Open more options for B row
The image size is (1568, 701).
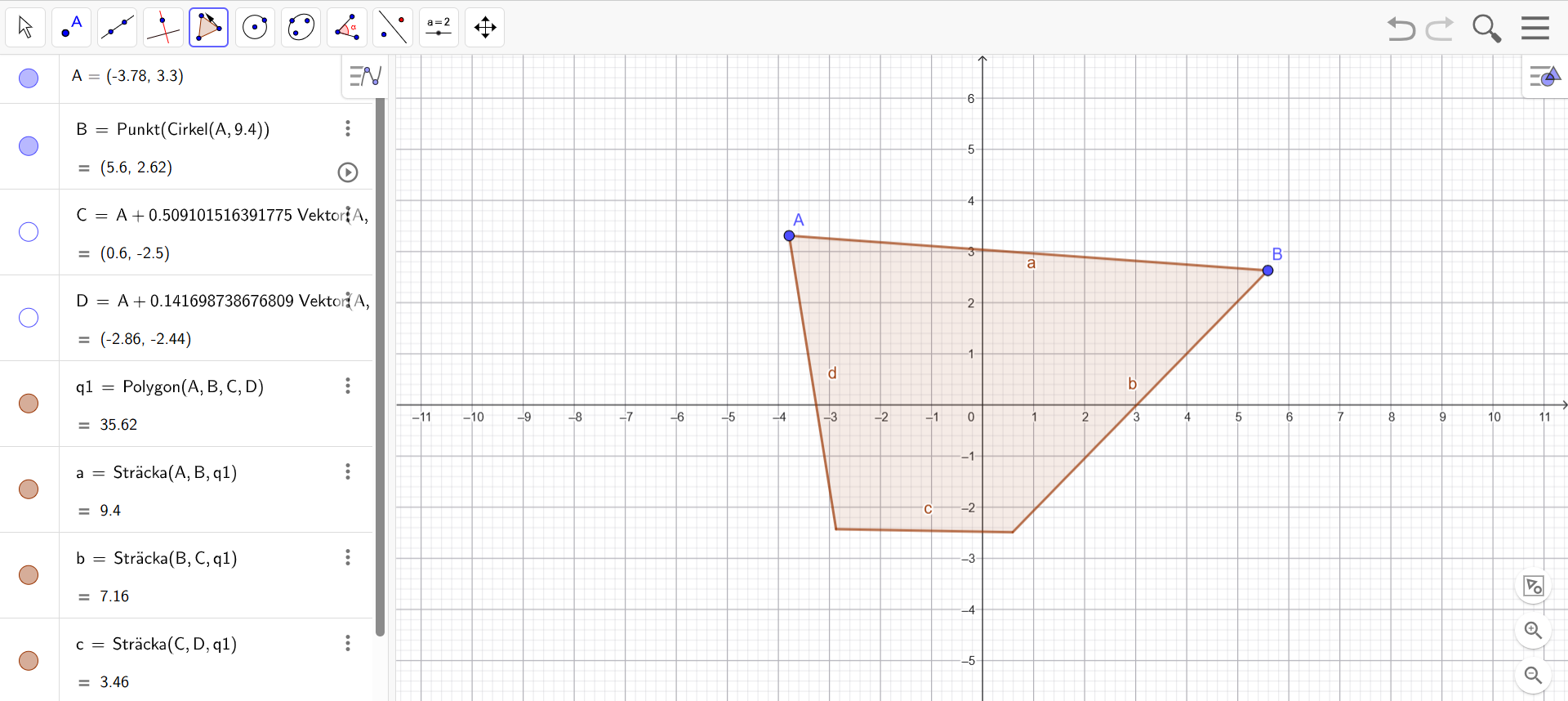(x=348, y=128)
